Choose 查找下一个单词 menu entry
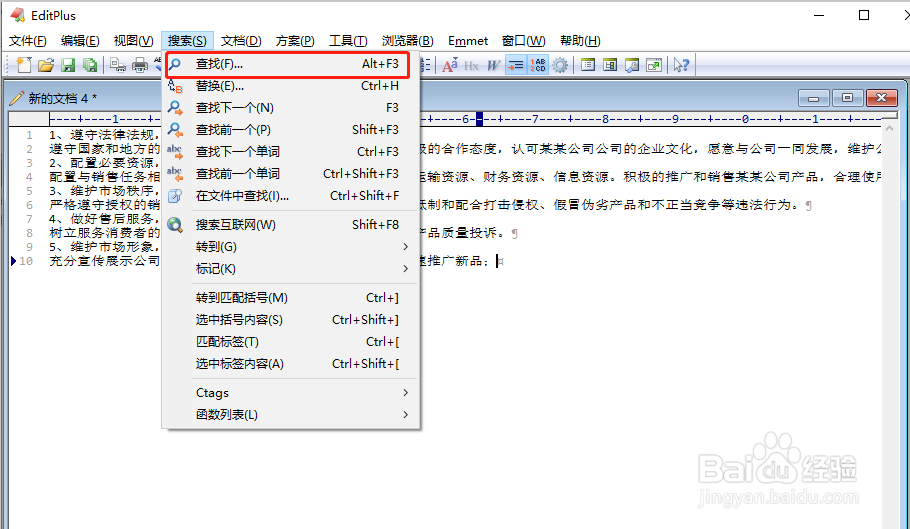Viewport: 910px width, 529px height. (x=291, y=152)
